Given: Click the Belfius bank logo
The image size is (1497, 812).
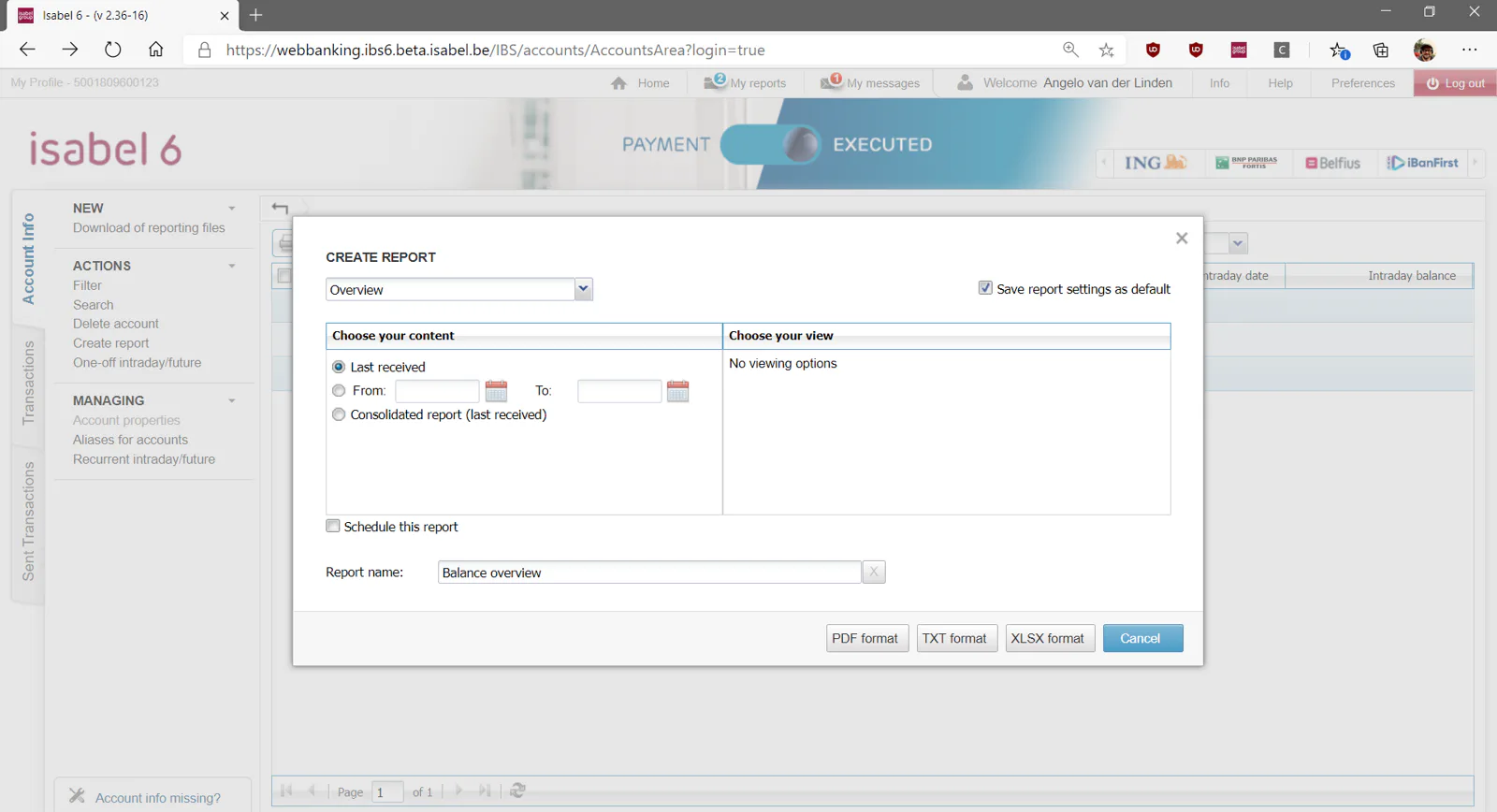Looking at the screenshot, I should coord(1333,163).
